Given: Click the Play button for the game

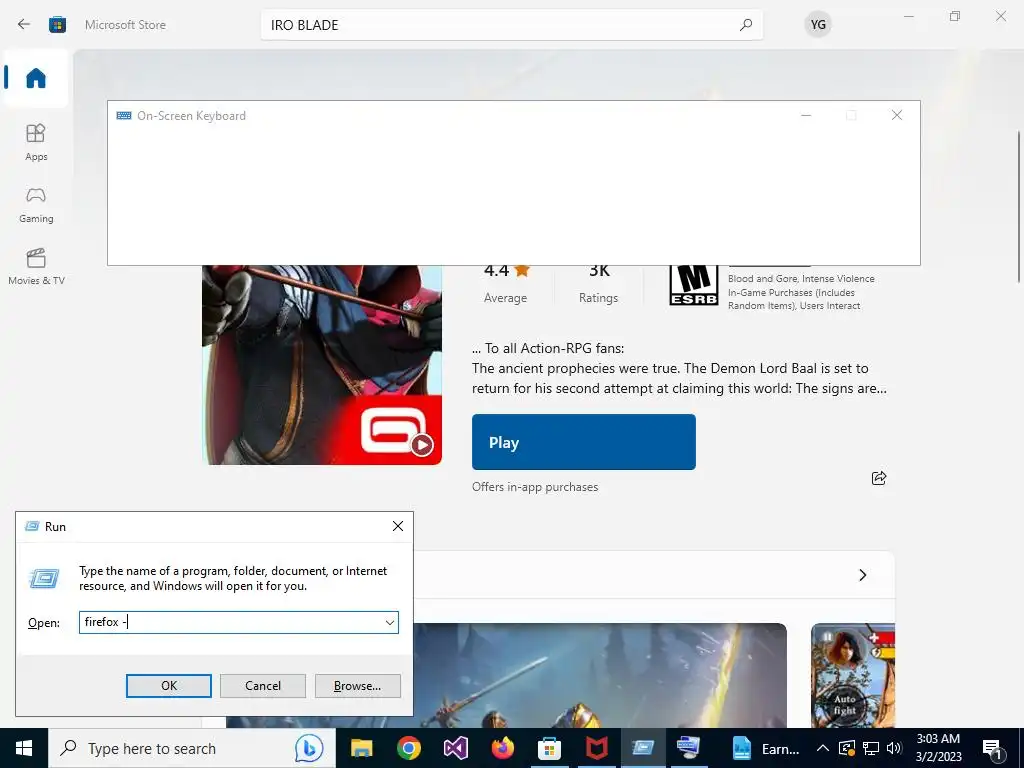Looking at the screenshot, I should point(584,442).
